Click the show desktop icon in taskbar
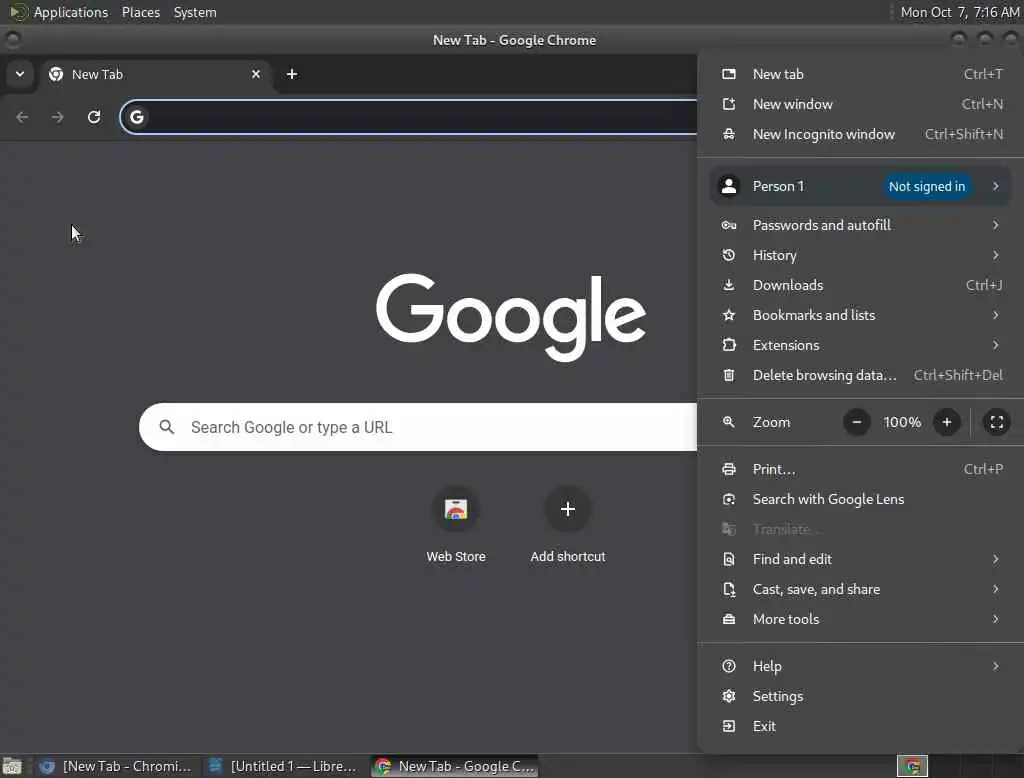Viewport: 1024px width, 778px height. (12, 766)
